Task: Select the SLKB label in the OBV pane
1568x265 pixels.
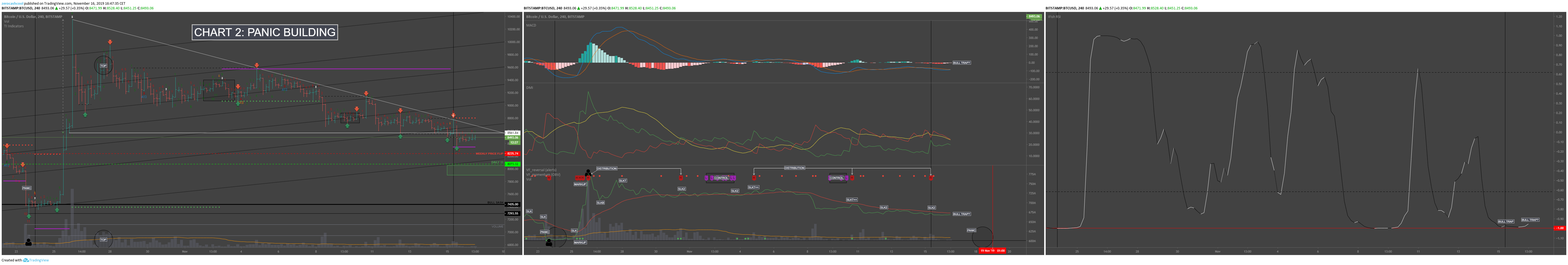Action: coord(600,203)
